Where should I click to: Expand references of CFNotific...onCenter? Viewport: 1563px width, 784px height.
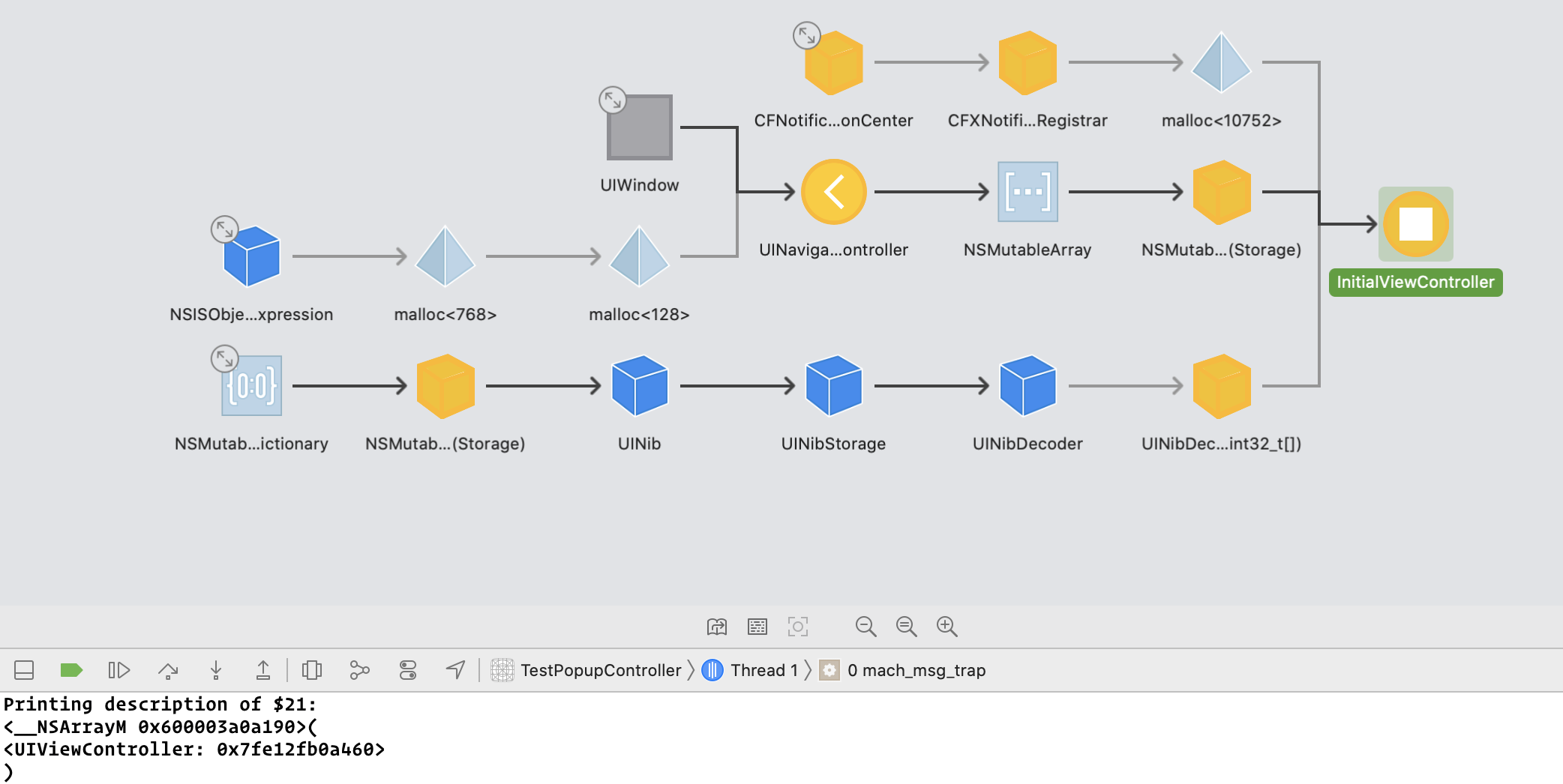[x=807, y=35]
